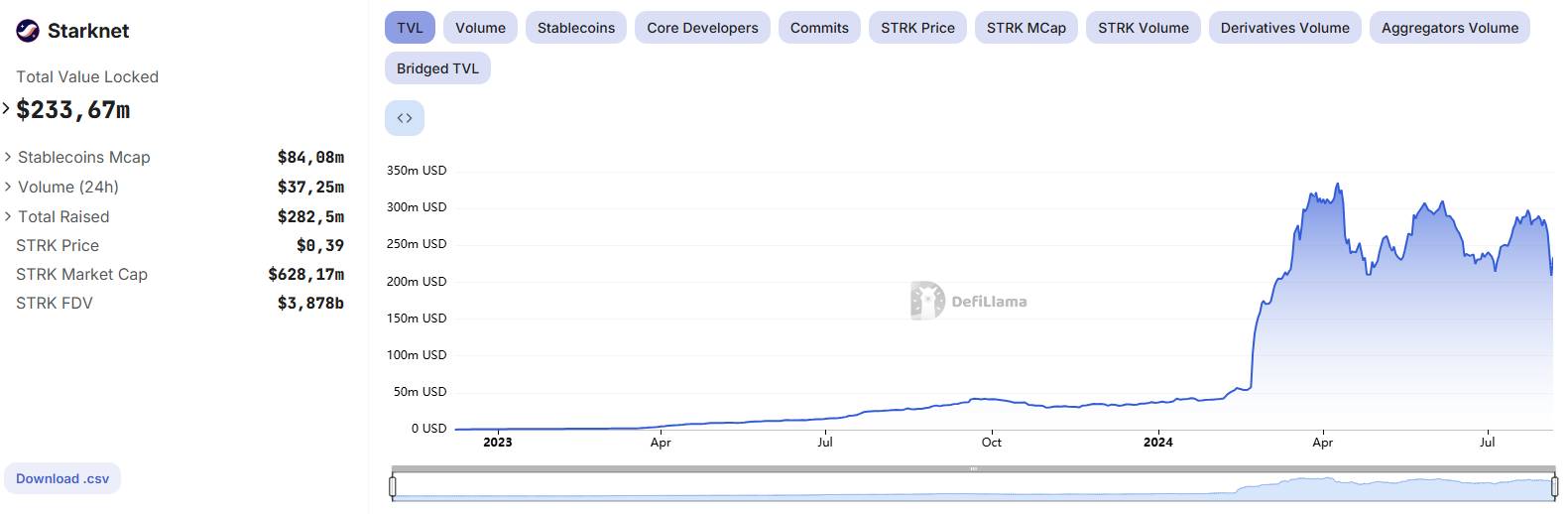Screen dimensions: 1568x514
Task: Enable the Bridged TVL chart chip
Action: tap(437, 68)
